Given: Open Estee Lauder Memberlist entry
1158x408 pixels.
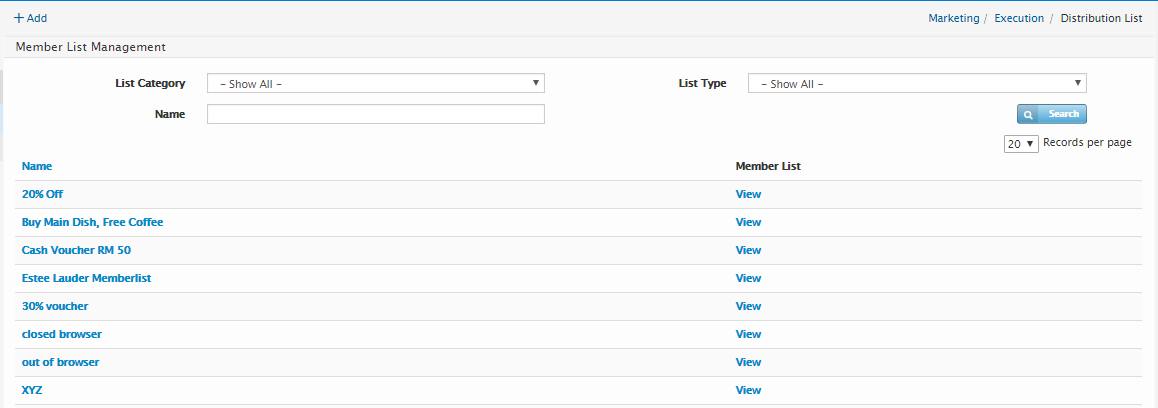Looking at the screenshot, I should 86,278.
